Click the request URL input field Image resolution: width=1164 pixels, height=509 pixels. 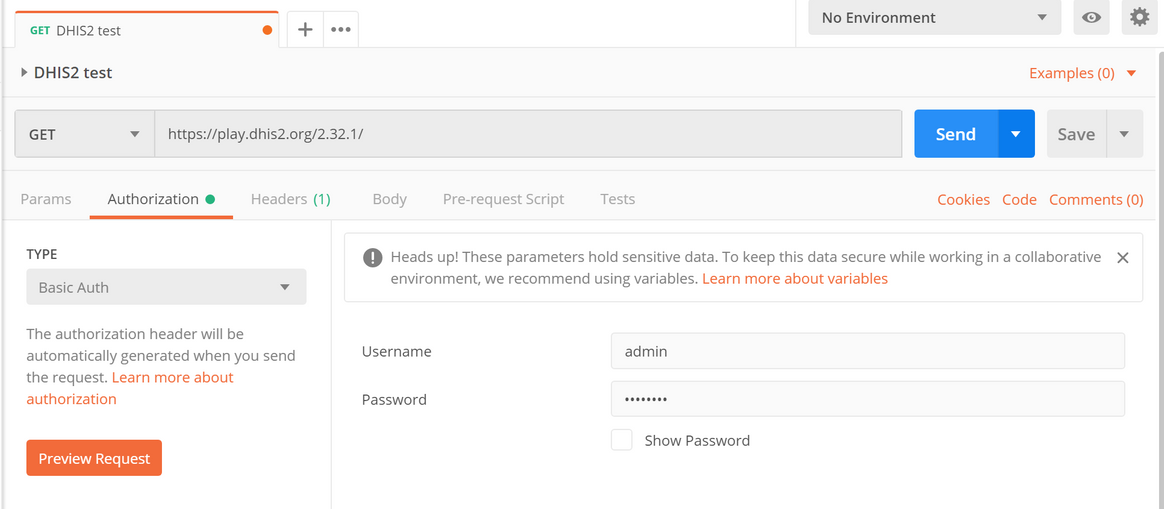528,134
